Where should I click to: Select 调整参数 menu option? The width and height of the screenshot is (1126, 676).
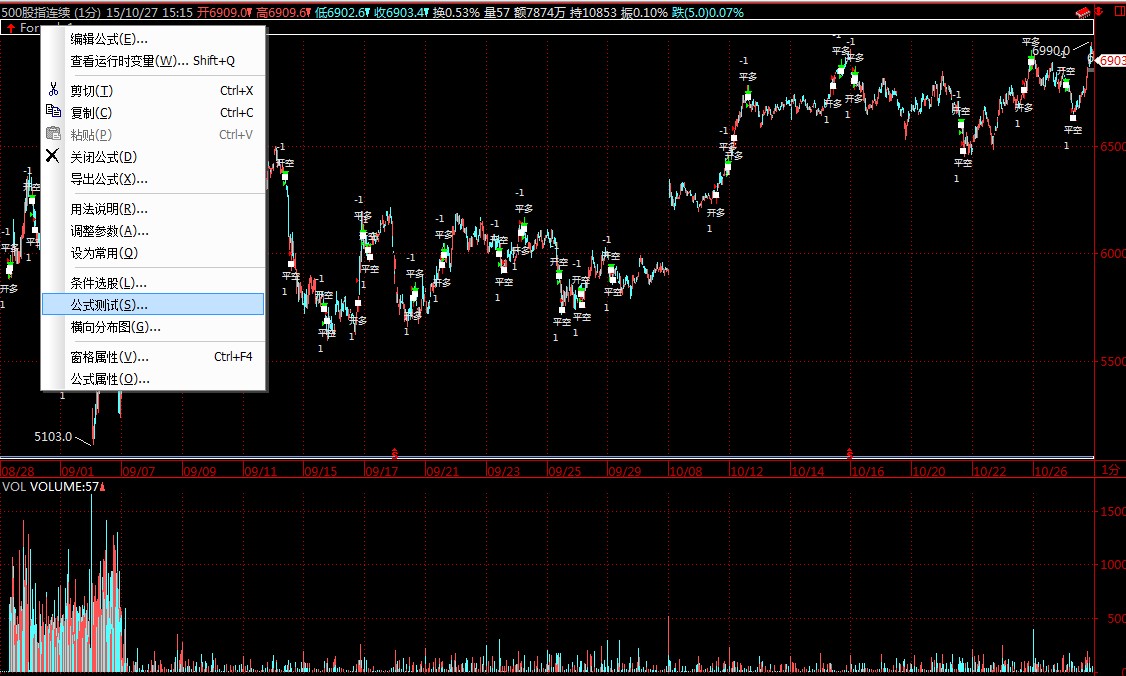(x=108, y=231)
